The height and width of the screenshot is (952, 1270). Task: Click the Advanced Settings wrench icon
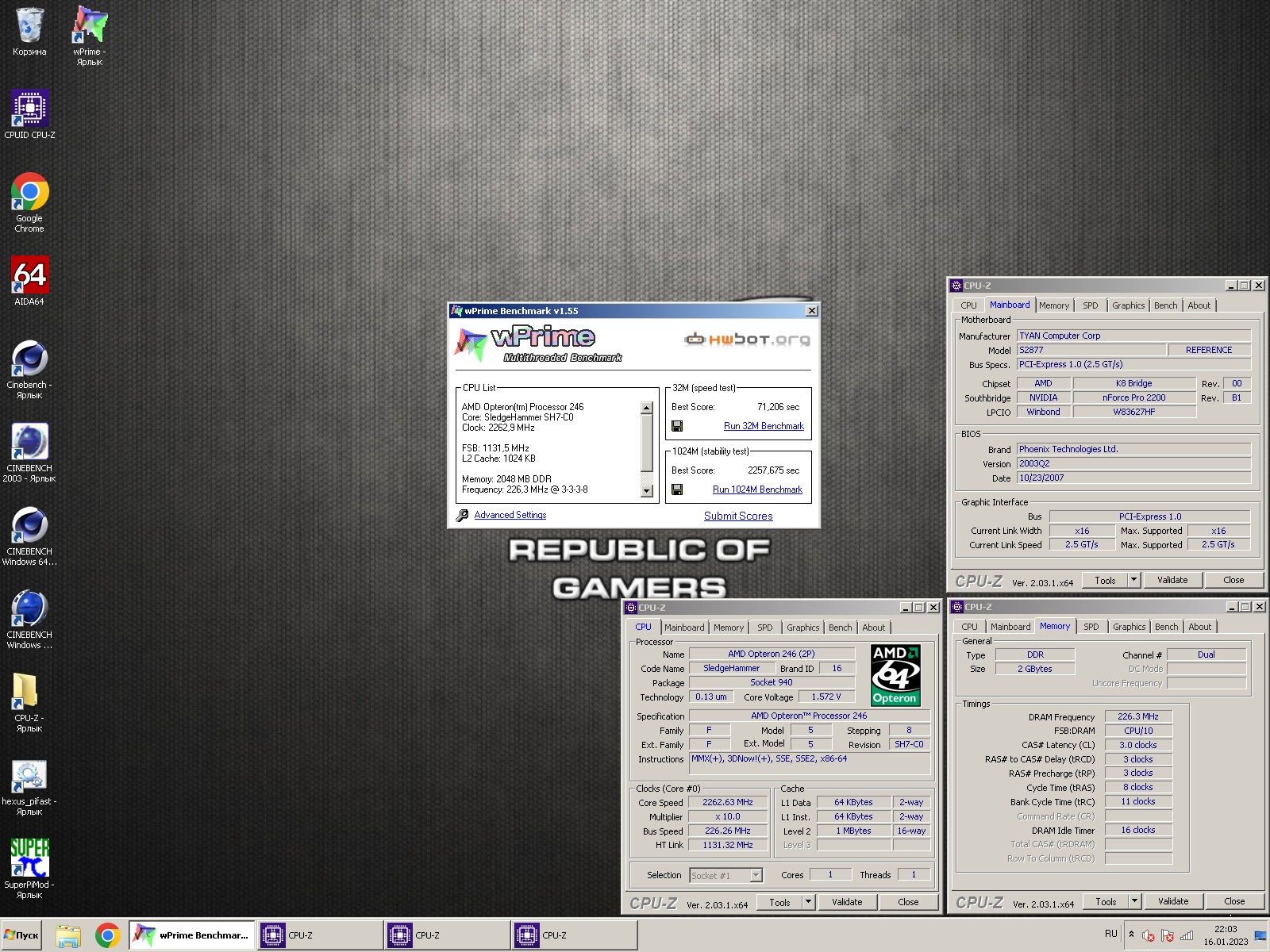click(x=462, y=515)
